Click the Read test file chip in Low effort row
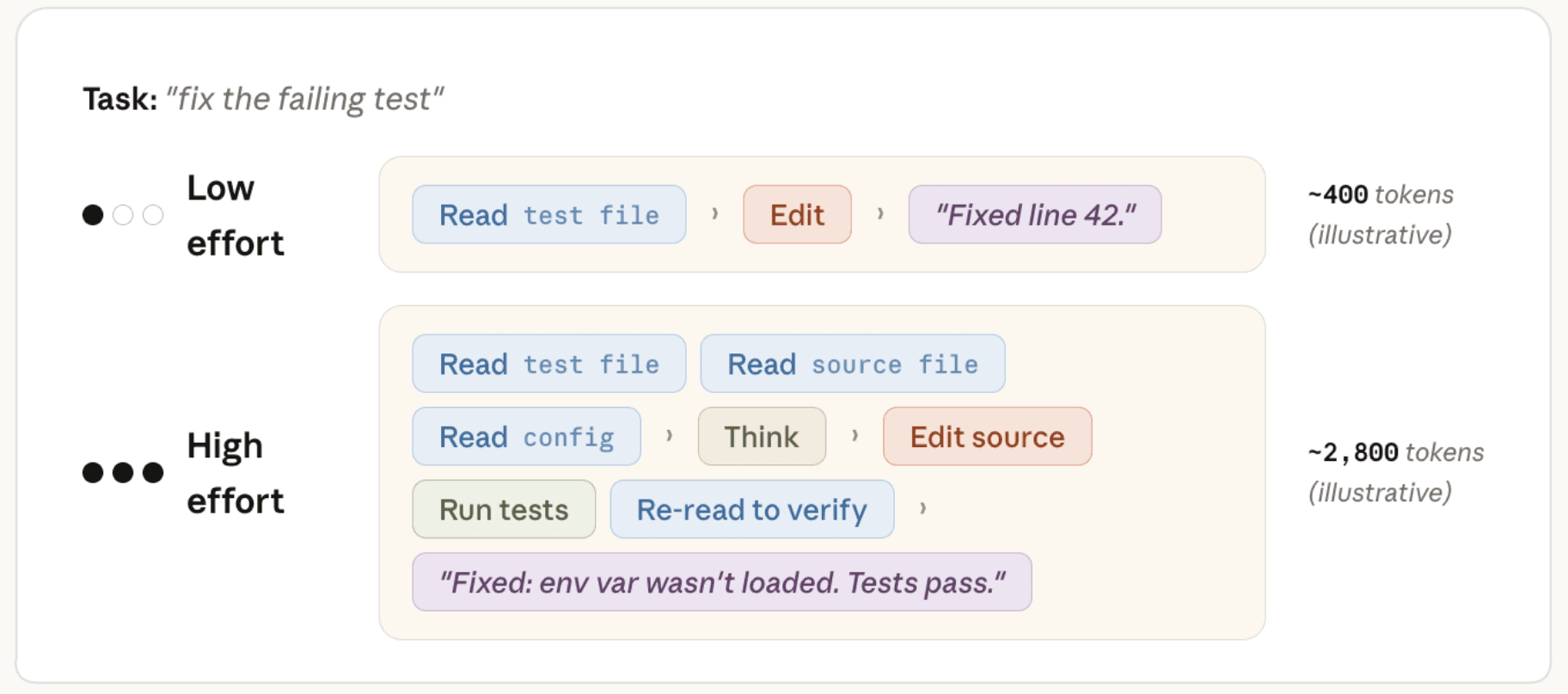The height and width of the screenshot is (694, 1568). pos(549,214)
